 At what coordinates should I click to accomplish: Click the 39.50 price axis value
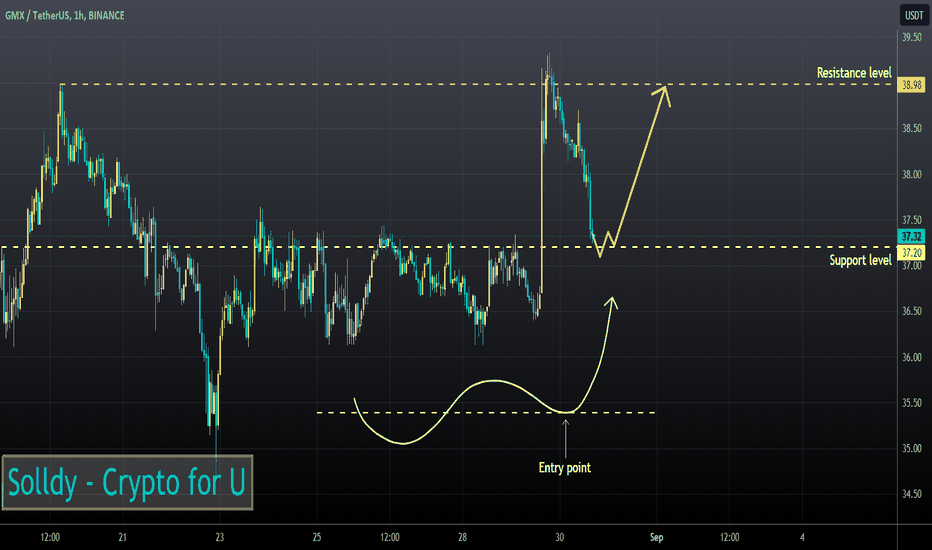(x=911, y=37)
